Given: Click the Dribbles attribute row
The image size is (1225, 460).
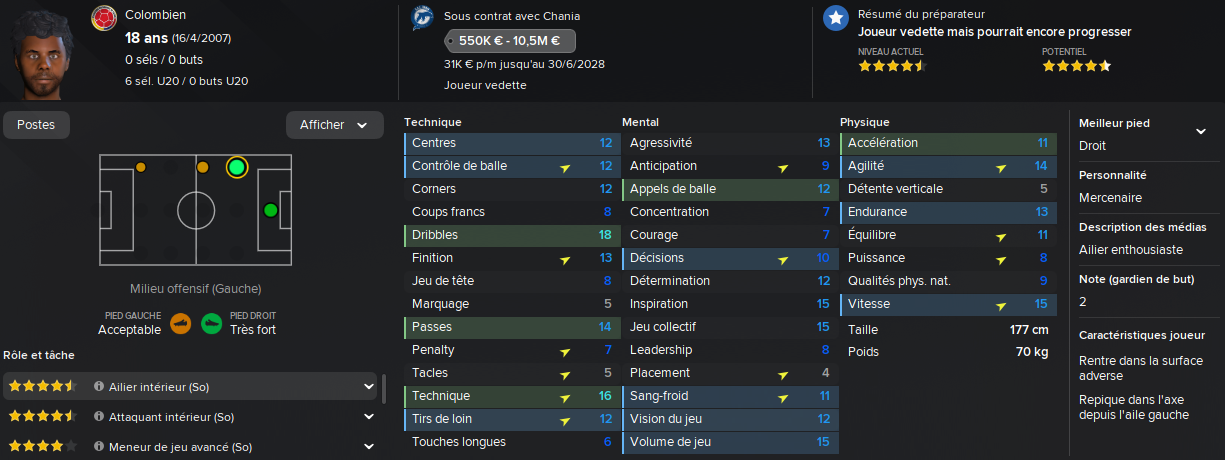Looking at the screenshot, I should 510,235.
